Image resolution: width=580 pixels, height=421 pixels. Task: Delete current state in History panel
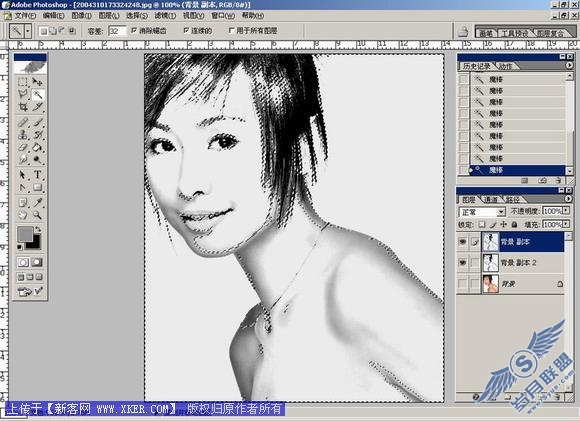point(558,181)
